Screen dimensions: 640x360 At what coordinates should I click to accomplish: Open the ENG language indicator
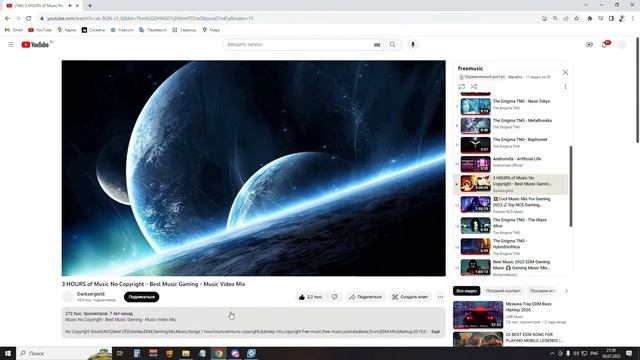pos(594,353)
